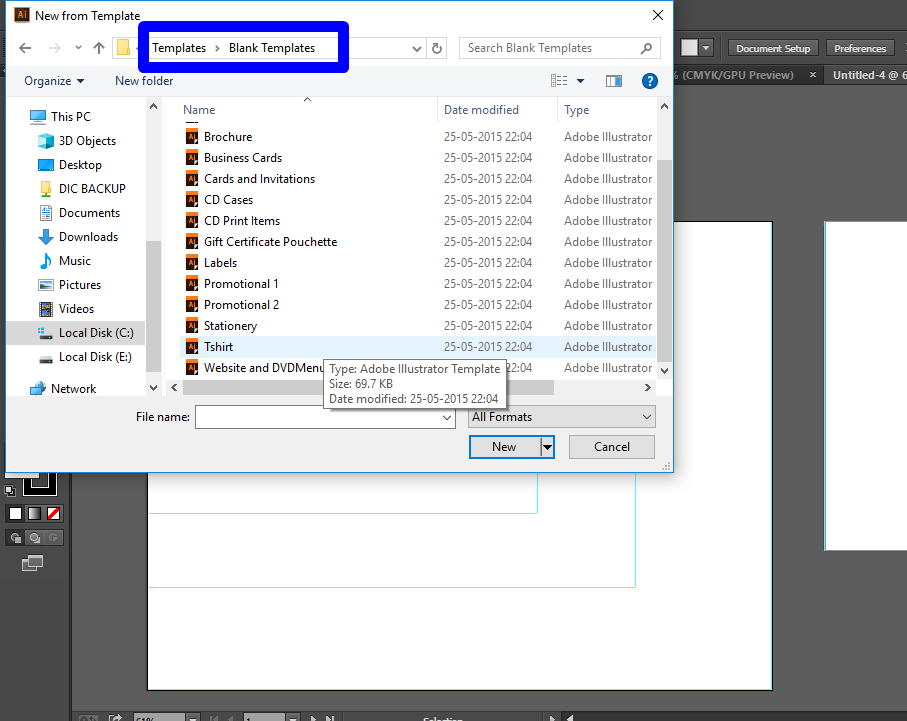Change Illustrator screen mode icon
Viewport: 907px width, 721px height.
[x=32, y=563]
